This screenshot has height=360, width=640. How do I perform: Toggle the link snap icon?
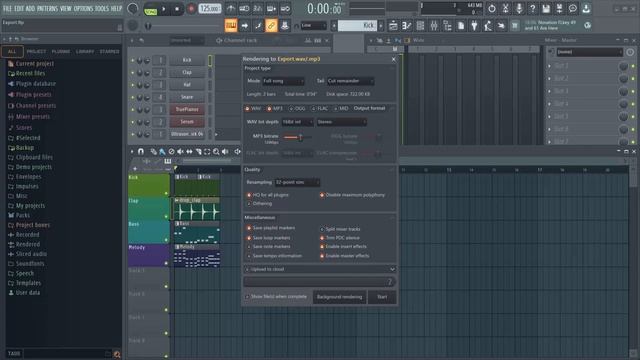(271, 26)
